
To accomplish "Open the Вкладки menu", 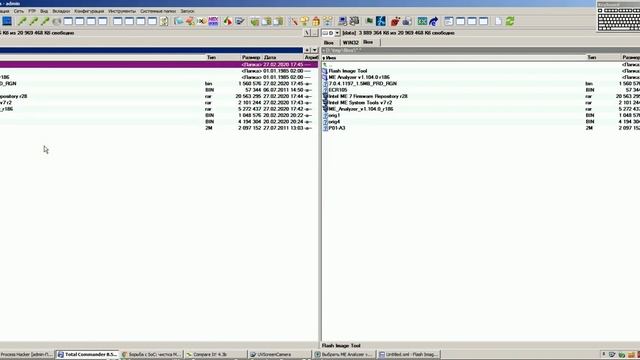I will click(61, 11).
